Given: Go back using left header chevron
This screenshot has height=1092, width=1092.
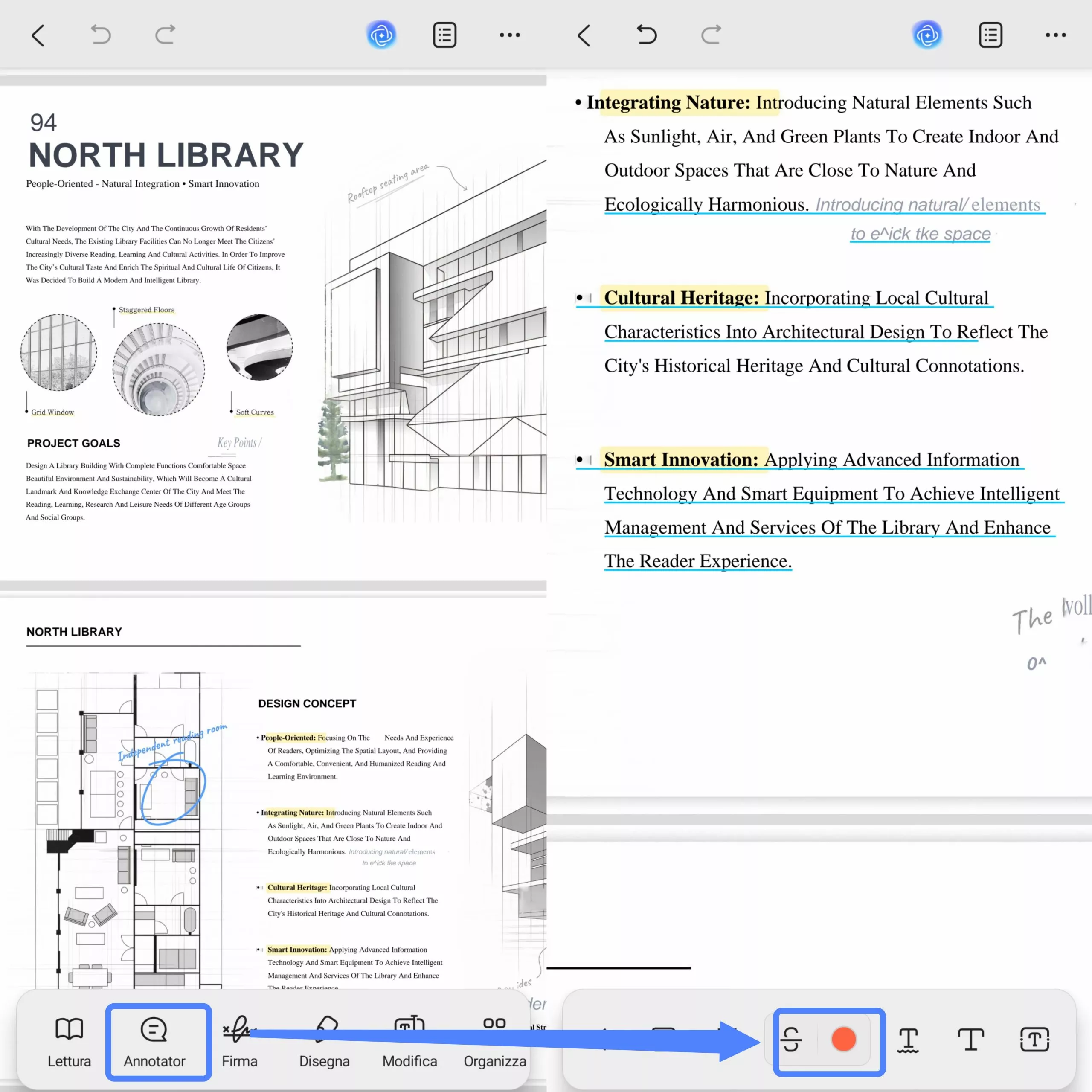Looking at the screenshot, I should (38, 35).
